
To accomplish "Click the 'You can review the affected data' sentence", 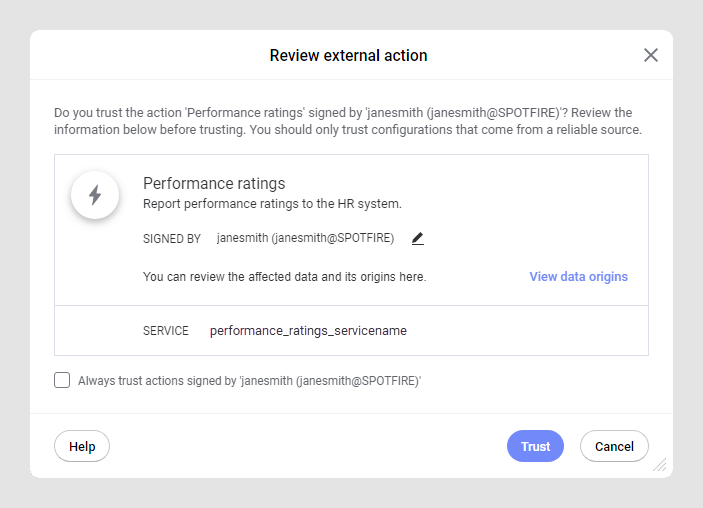I will coord(284,277).
